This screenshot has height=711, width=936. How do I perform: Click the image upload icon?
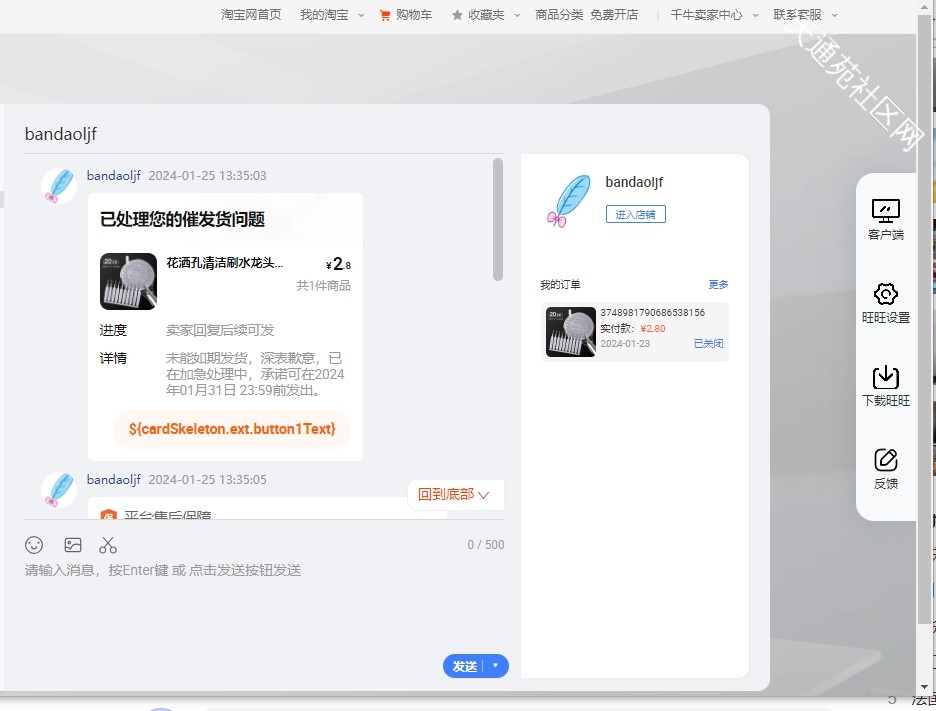click(73, 544)
